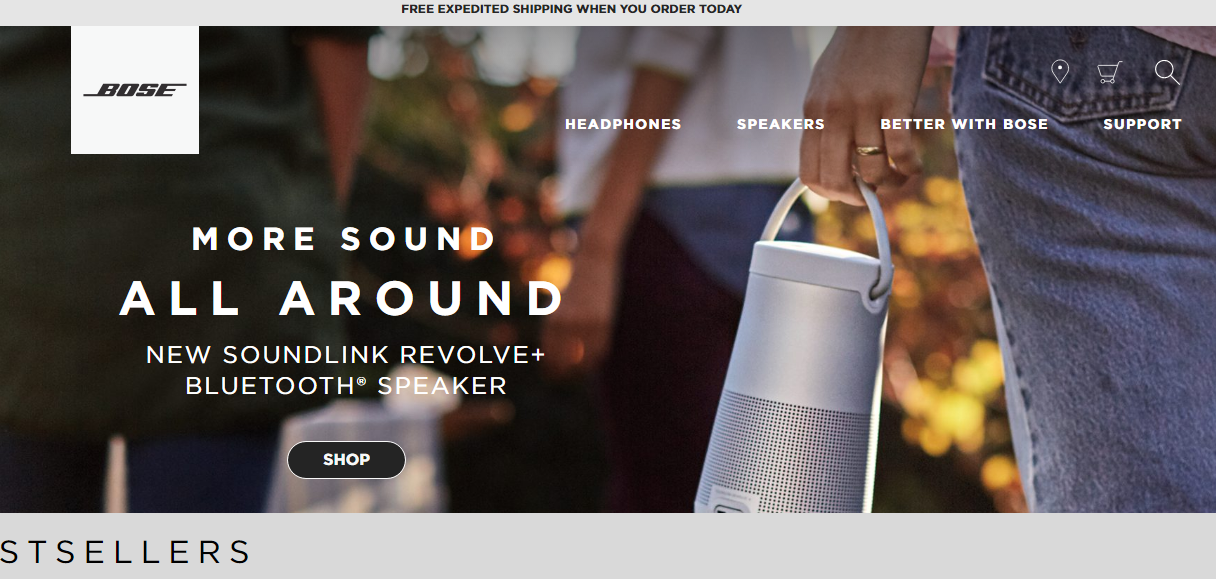Click the More Sound headline
Screen dimensions: 1216x579
344,240
